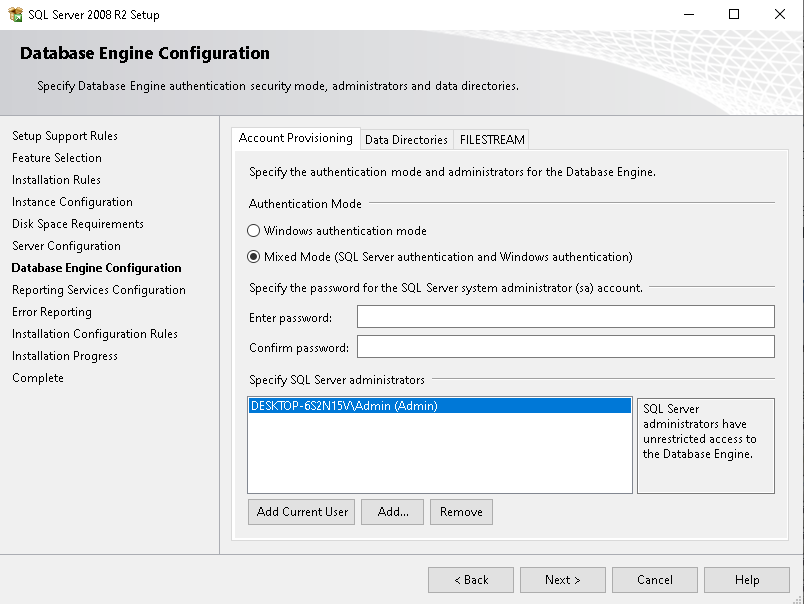
Task: Click Disk Space Requirements step
Action: point(78,224)
